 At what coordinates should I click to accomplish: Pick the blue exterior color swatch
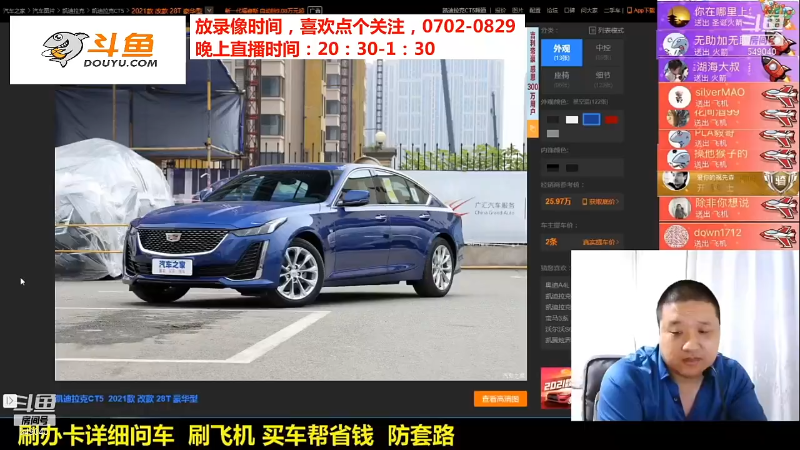coord(591,119)
